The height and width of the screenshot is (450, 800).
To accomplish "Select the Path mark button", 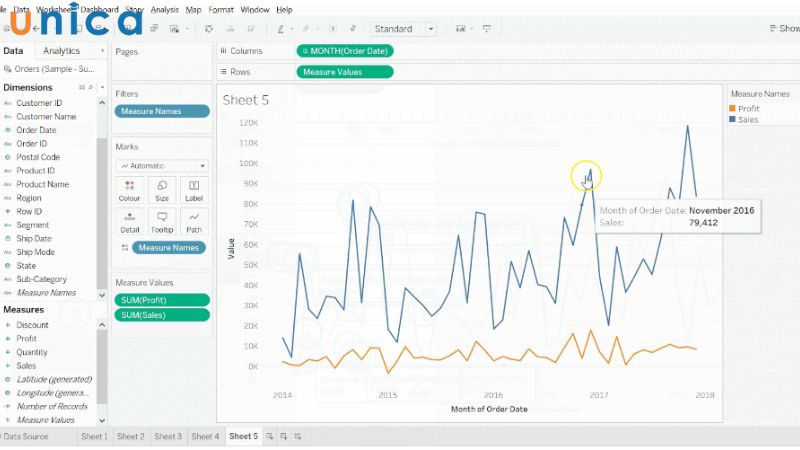I will click(x=194, y=221).
